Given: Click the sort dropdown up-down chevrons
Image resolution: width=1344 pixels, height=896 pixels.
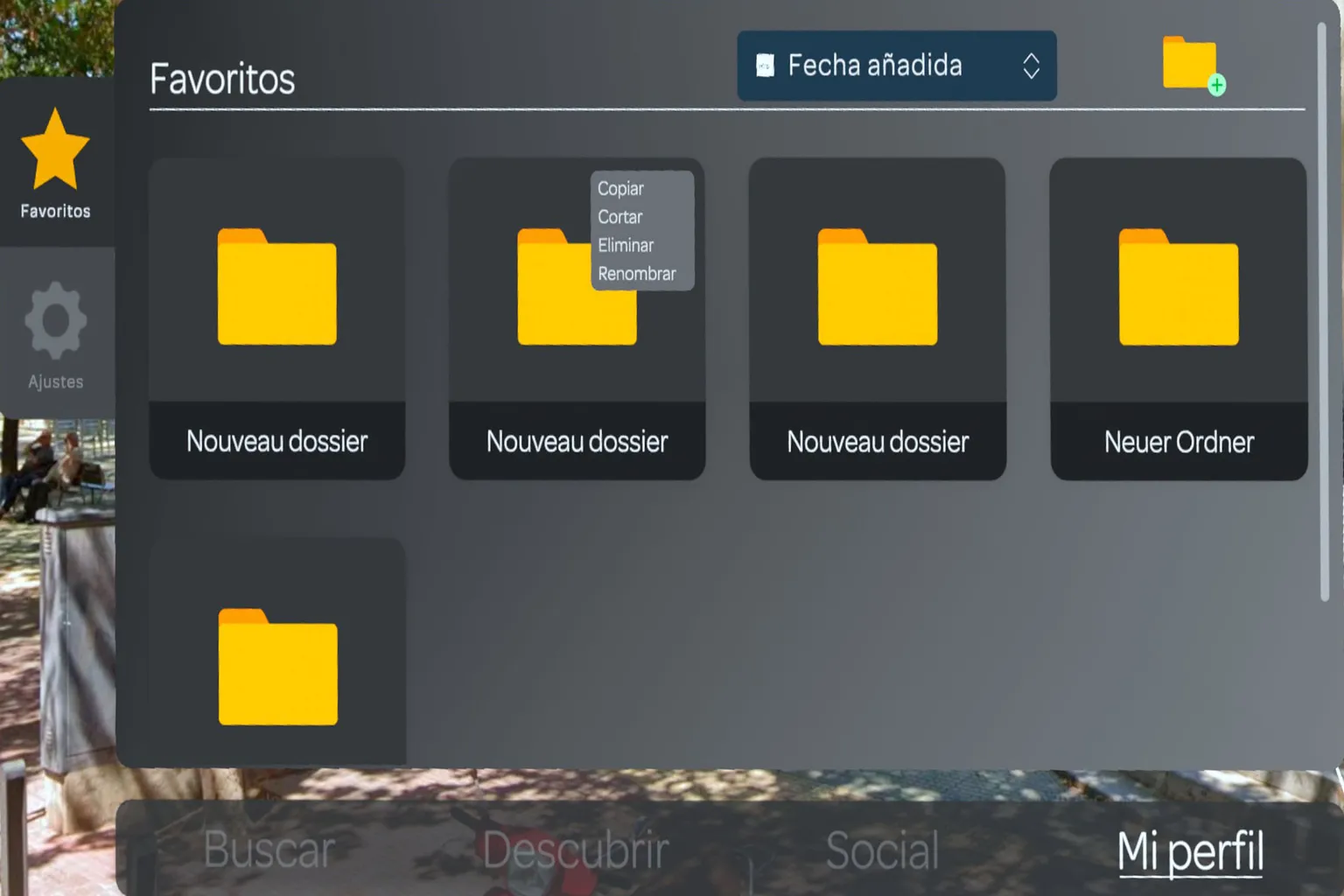Looking at the screenshot, I should pyautogui.click(x=1032, y=66).
